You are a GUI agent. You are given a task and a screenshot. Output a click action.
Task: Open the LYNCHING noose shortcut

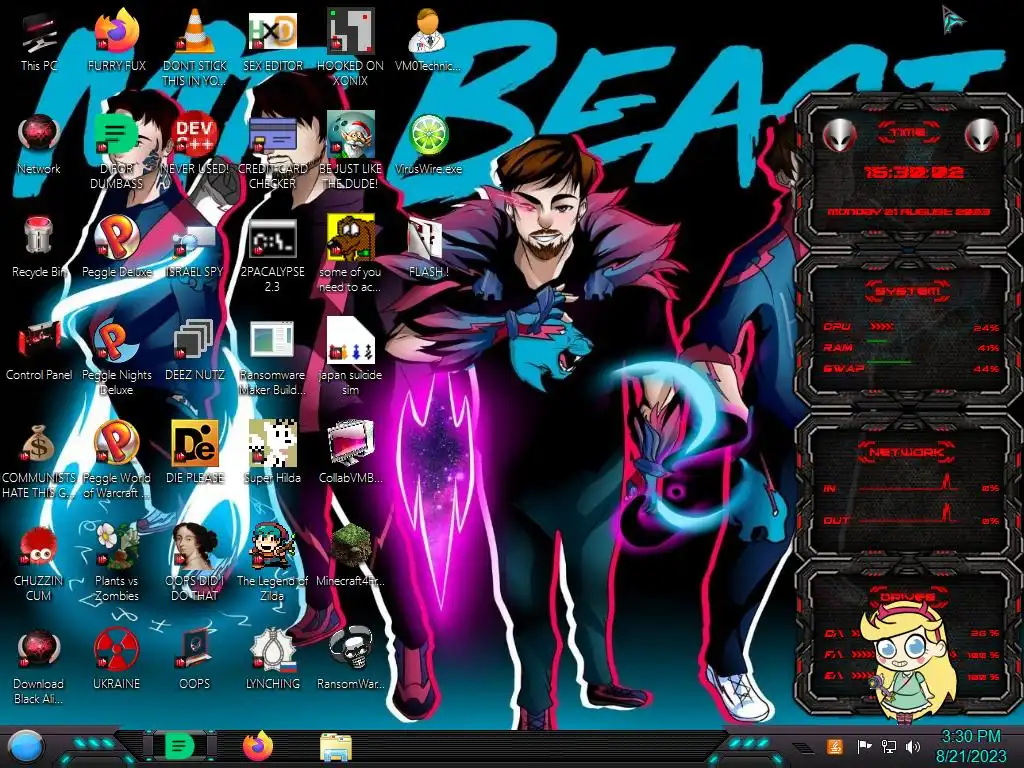[x=273, y=660]
